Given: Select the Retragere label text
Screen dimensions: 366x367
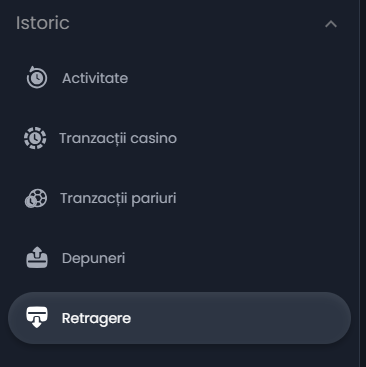Looking at the screenshot, I should (x=96, y=318).
